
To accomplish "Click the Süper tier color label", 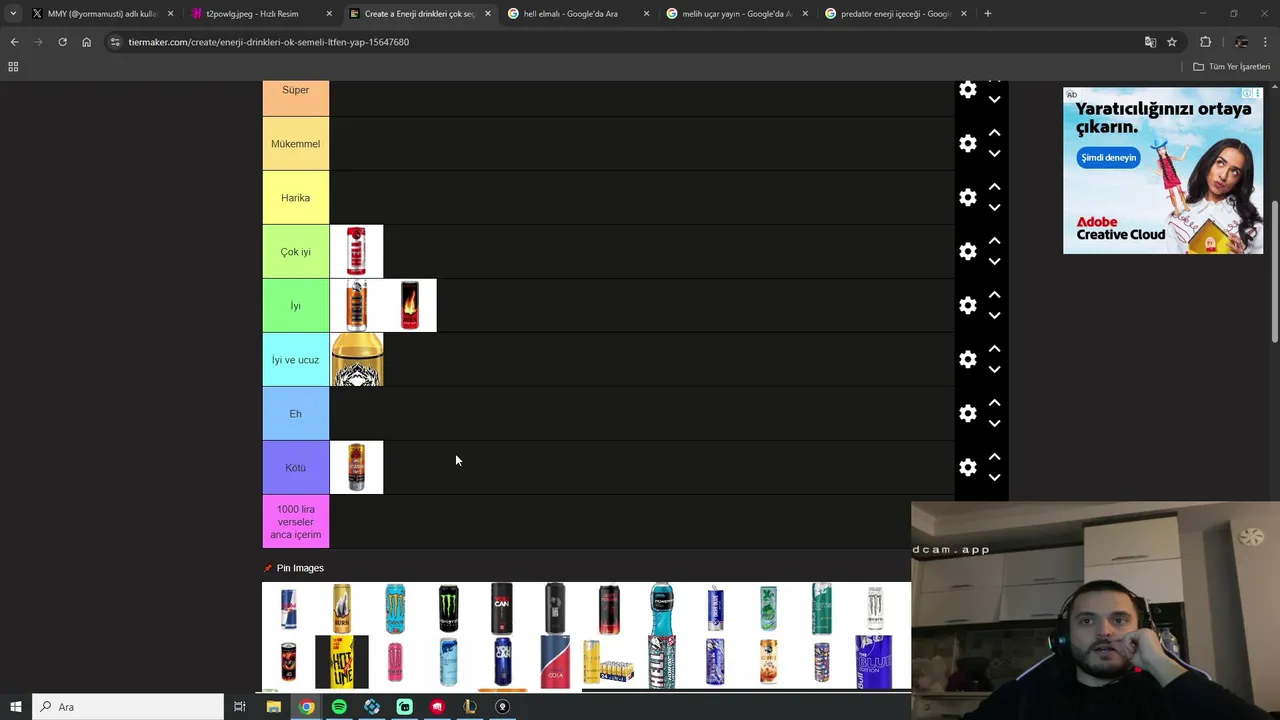I will (x=295, y=98).
